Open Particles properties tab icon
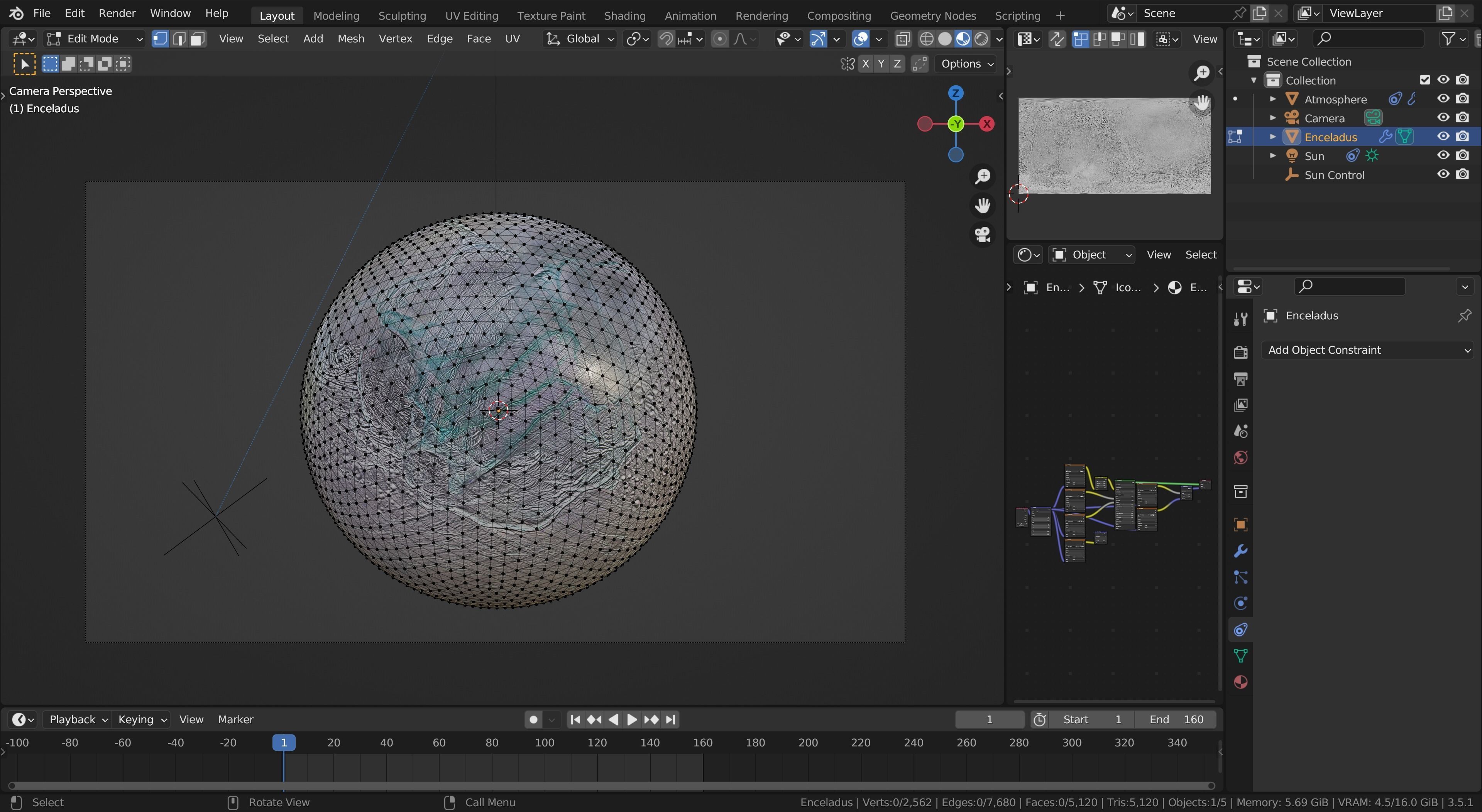 [x=1240, y=577]
